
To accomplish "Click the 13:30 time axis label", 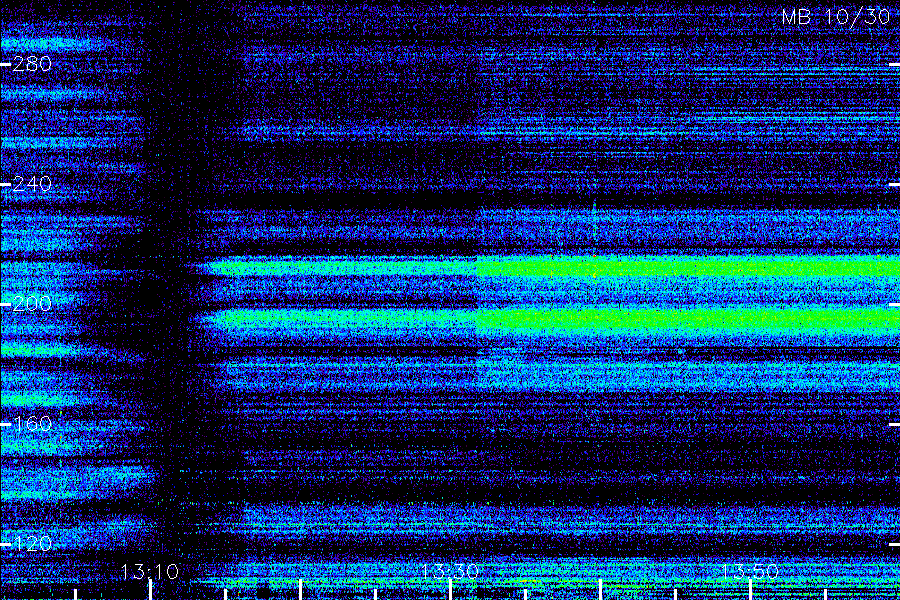I will pos(450,572).
